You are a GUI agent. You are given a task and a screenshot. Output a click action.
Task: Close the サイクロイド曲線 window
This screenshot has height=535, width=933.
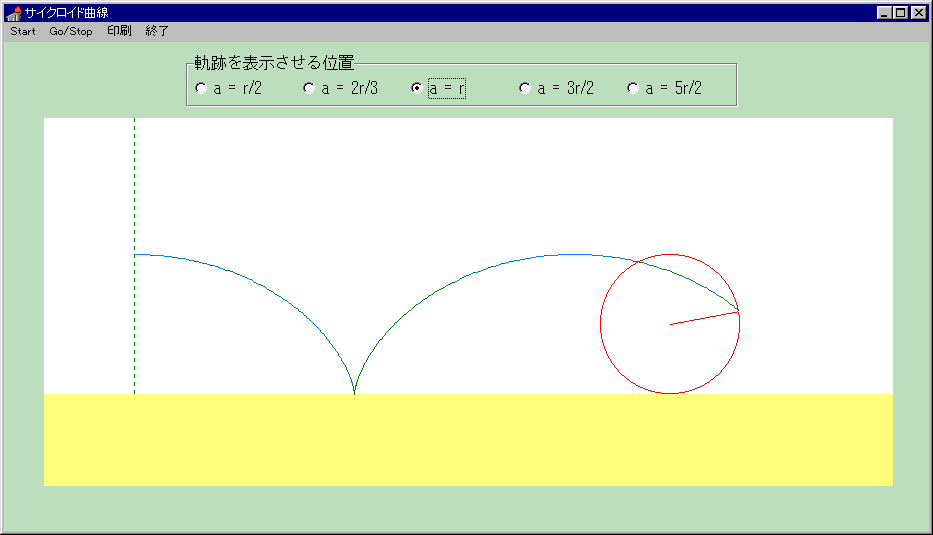point(918,13)
